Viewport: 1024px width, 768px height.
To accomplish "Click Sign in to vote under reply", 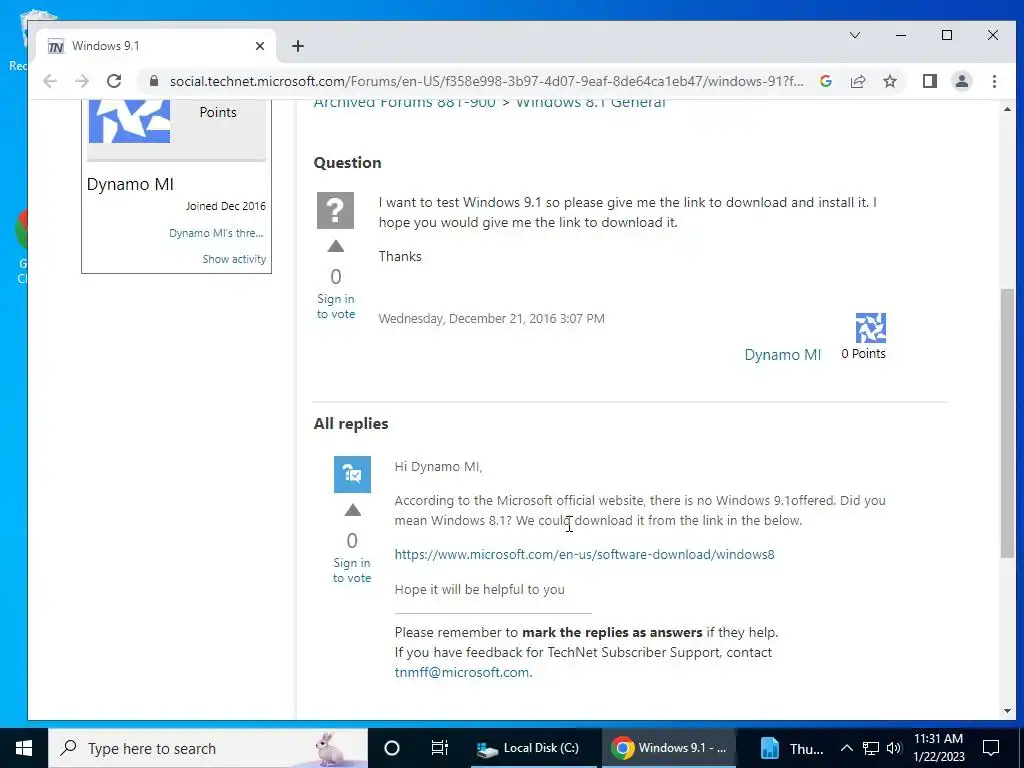I will click(x=352, y=570).
